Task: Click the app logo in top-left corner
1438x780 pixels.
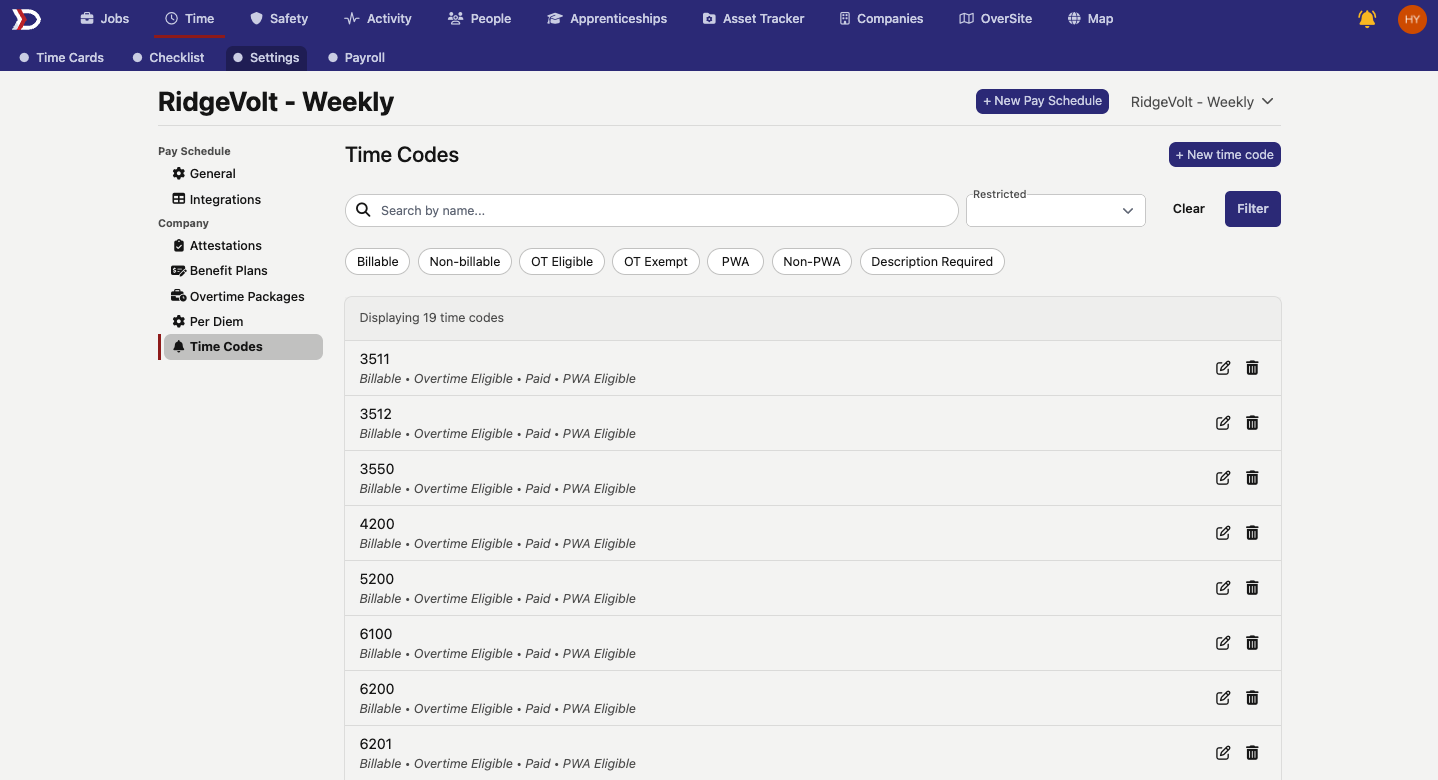Action: click(26, 18)
